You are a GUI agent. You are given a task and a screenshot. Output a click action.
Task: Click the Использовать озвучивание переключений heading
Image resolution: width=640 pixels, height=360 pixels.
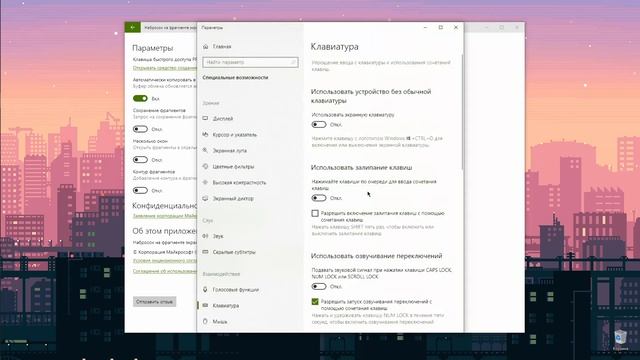click(376, 256)
